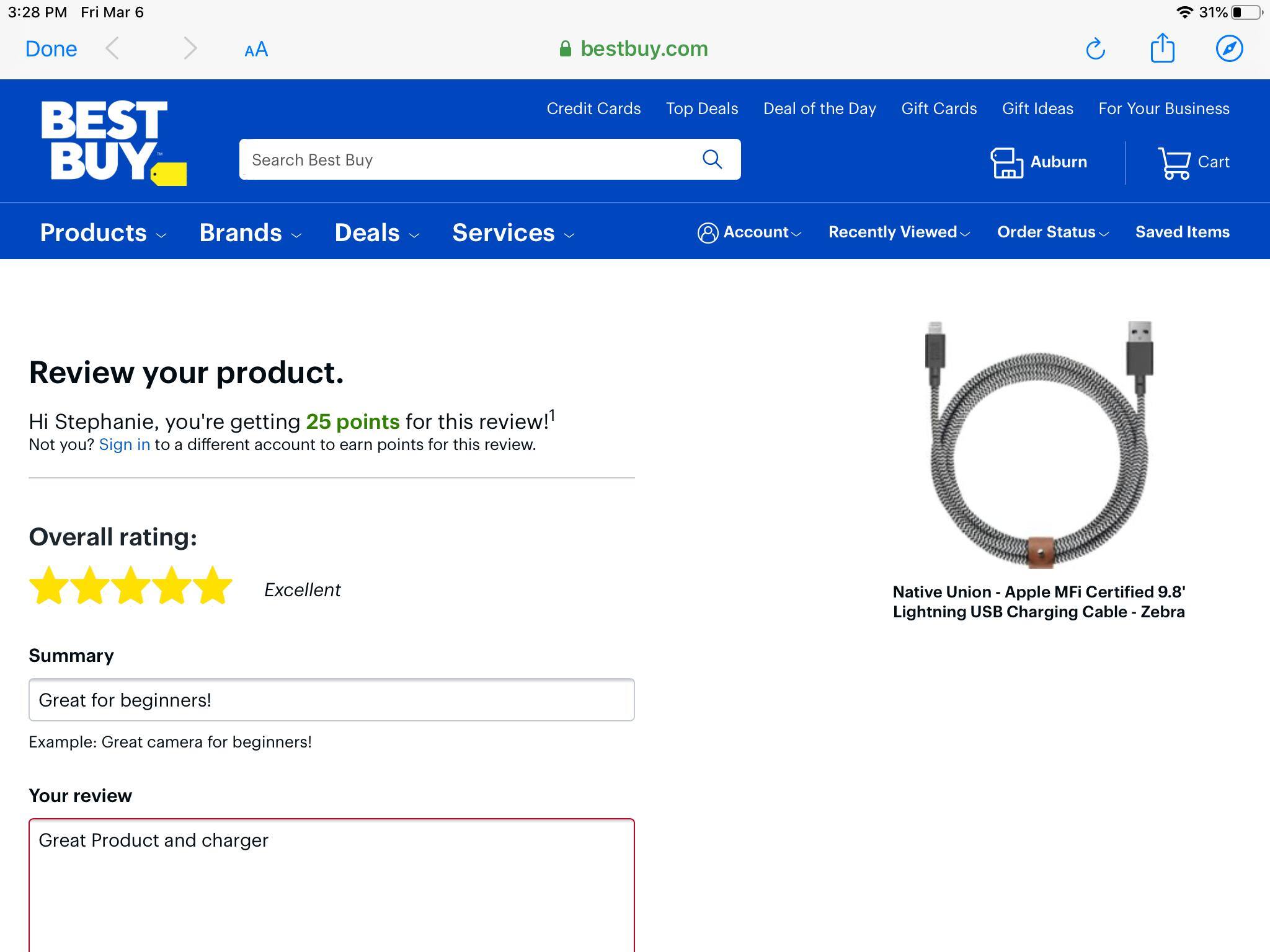Click the Sign in link
1270x952 pixels.
(124, 444)
